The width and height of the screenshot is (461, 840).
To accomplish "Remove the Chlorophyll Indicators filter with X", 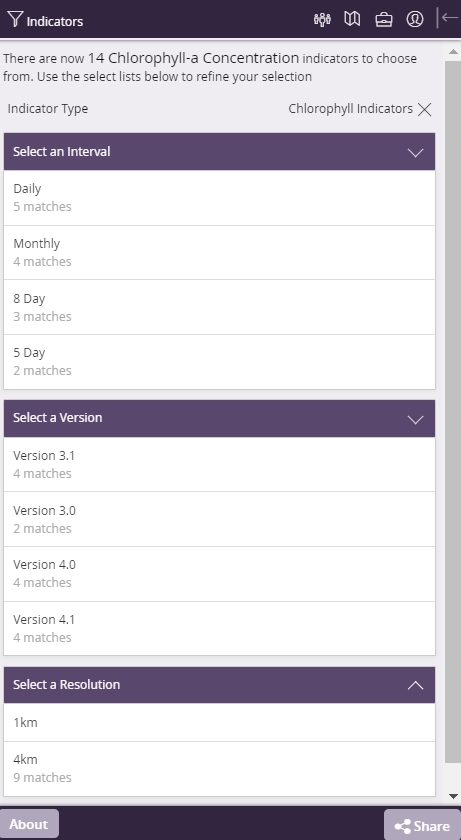I will click(425, 109).
